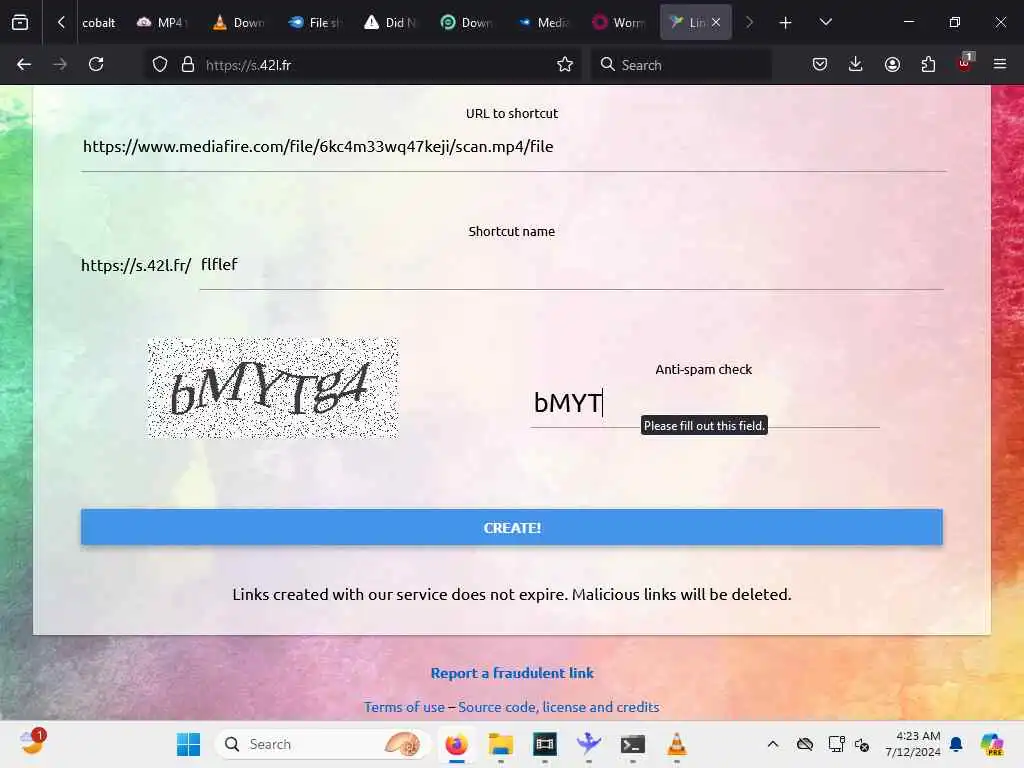The image size is (1024, 768).
Task: Expand the list all tabs dropdown
Action: click(x=825, y=22)
